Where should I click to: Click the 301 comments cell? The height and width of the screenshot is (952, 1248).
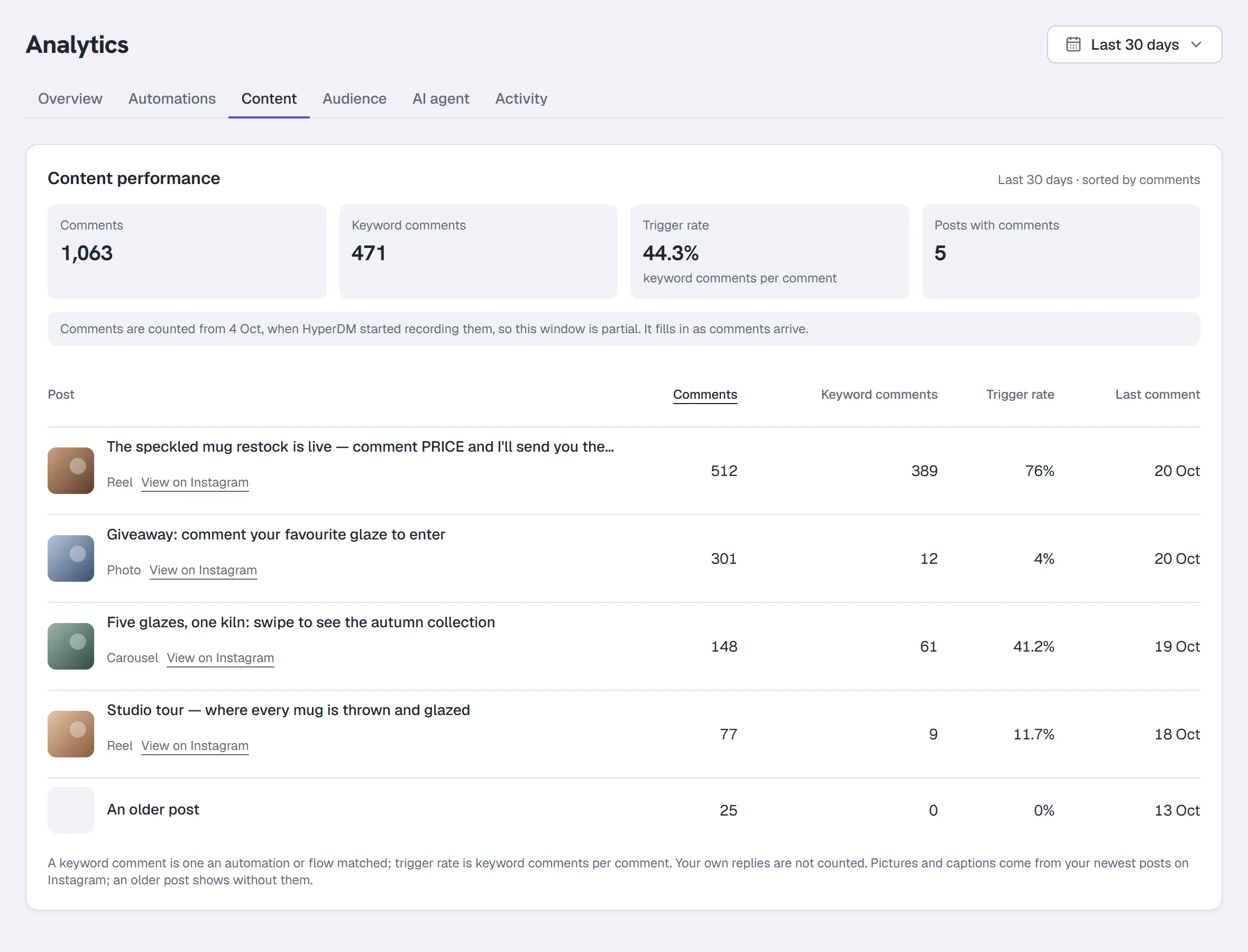pyautogui.click(x=724, y=559)
